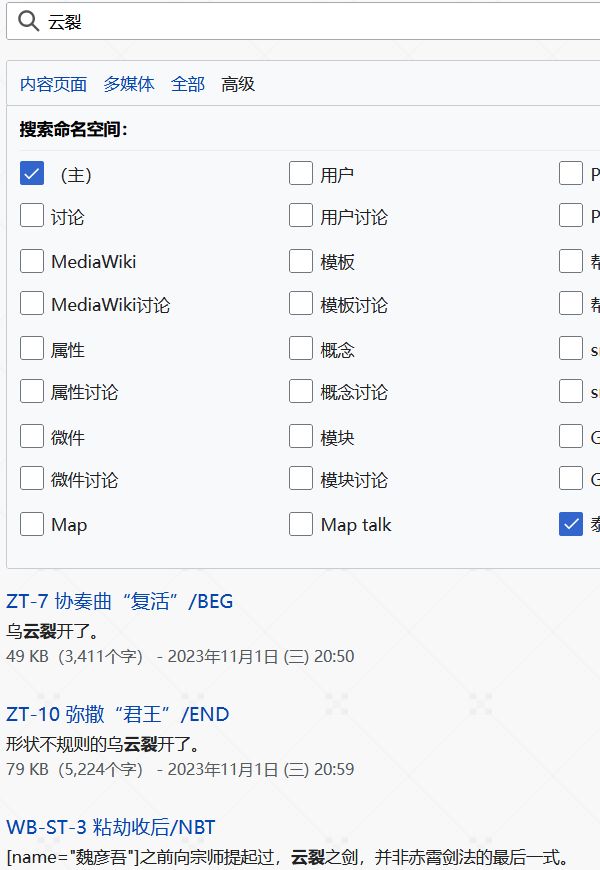Enable the Map talk checkbox
Image resolution: width=600 pixels, height=870 pixels.
pos(301,523)
